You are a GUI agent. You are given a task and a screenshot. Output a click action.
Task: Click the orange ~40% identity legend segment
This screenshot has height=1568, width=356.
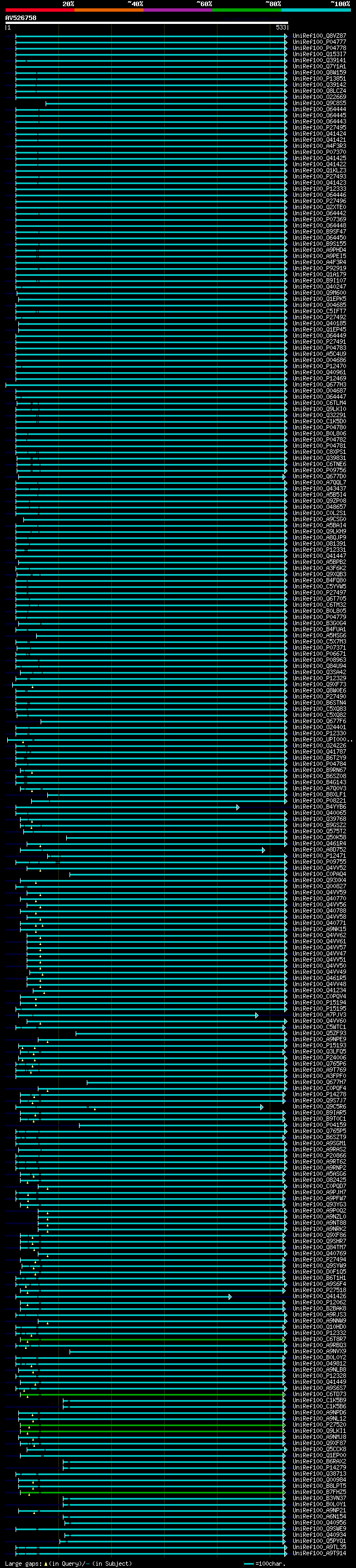coord(109,10)
